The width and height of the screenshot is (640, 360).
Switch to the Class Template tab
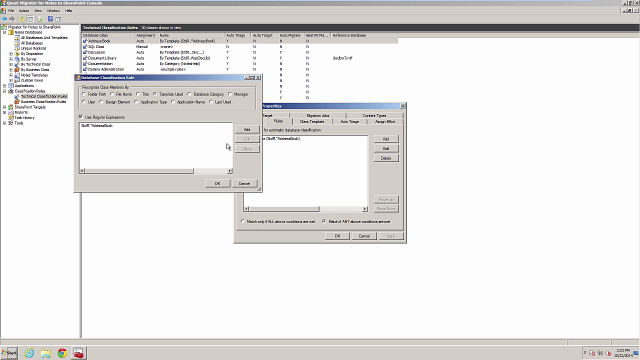click(312, 122)
